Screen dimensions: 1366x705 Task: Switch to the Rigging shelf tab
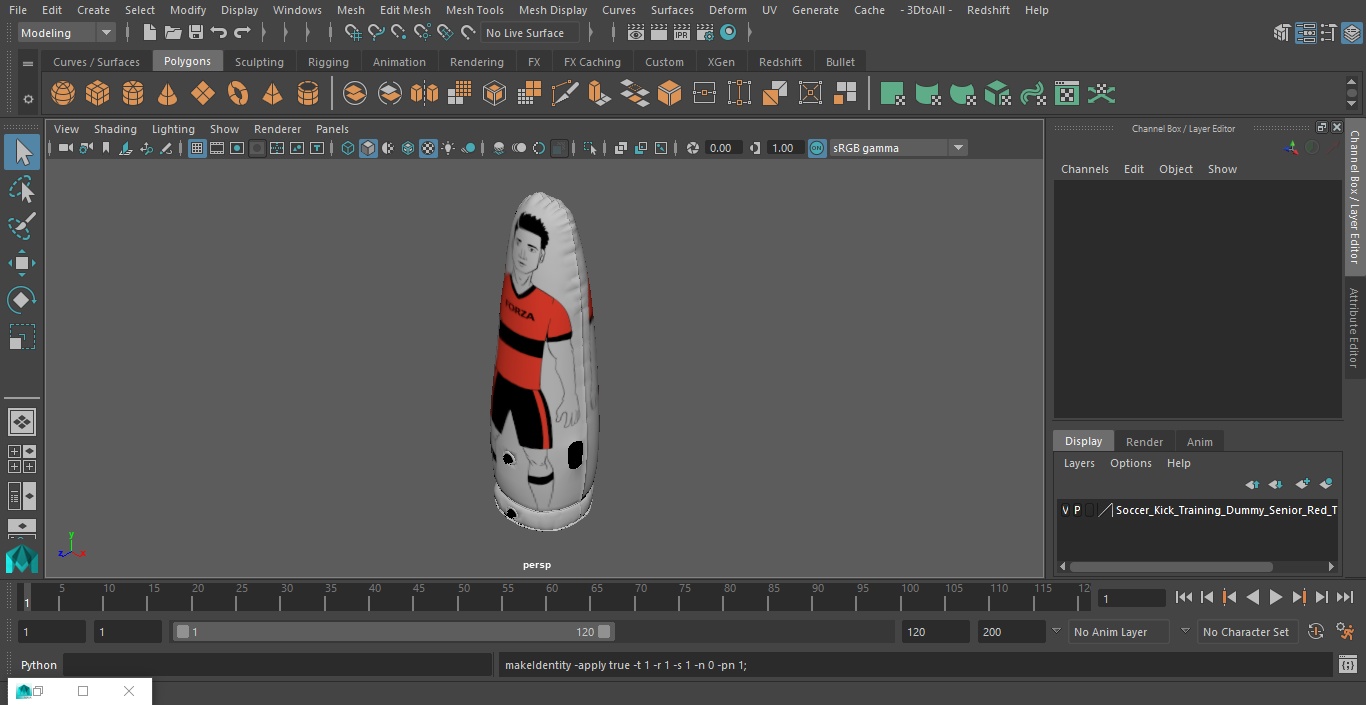click(x=328, y=62)
